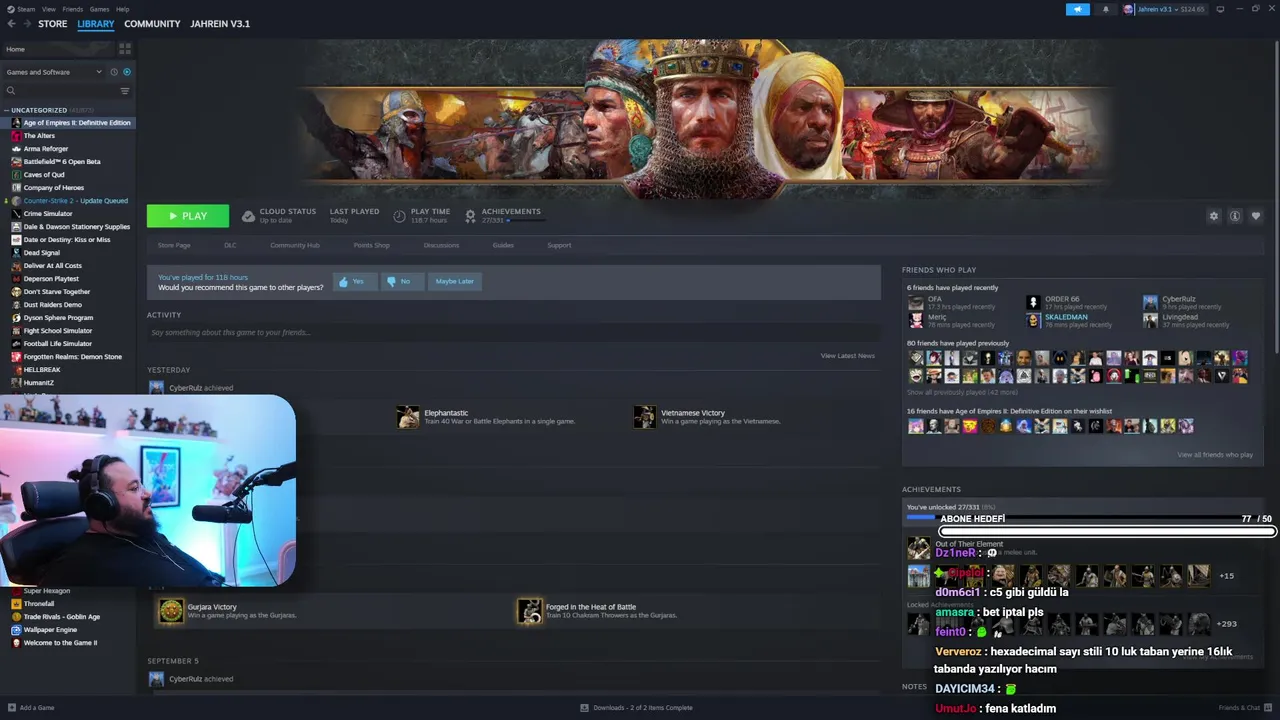The image size is (1280, 720).
Task: Open the DLC link
Action: click(230, 245)
